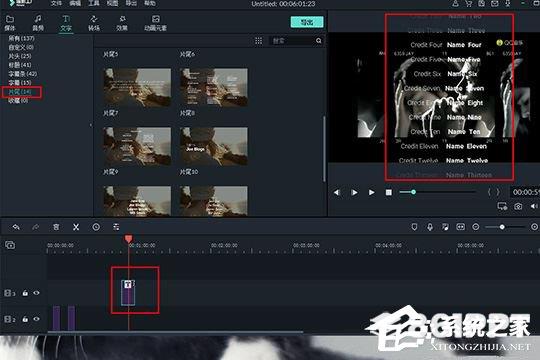The height and width of the screenshot is (360, 540).
Task: Open the 帮助 menu
Action: (149, 3)
